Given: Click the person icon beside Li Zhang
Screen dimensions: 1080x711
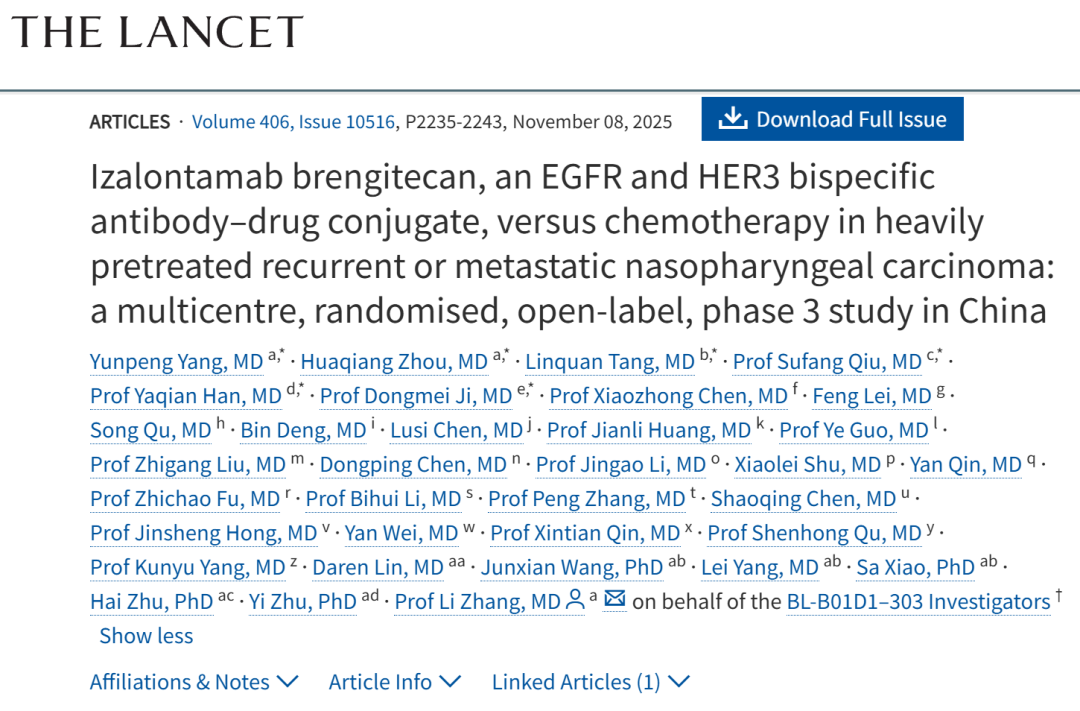Looking at the screenshot, I should click(x=575, y=600).
